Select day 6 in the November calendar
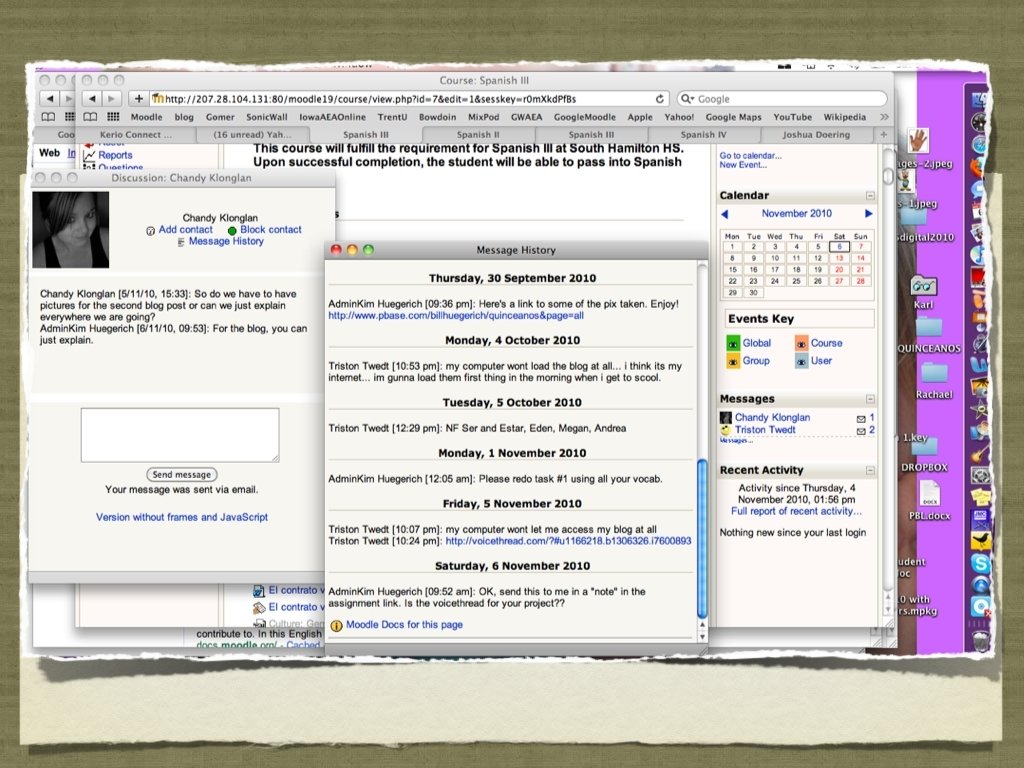1024x768 pixels. pyautogui.click(x=839, y=247)
